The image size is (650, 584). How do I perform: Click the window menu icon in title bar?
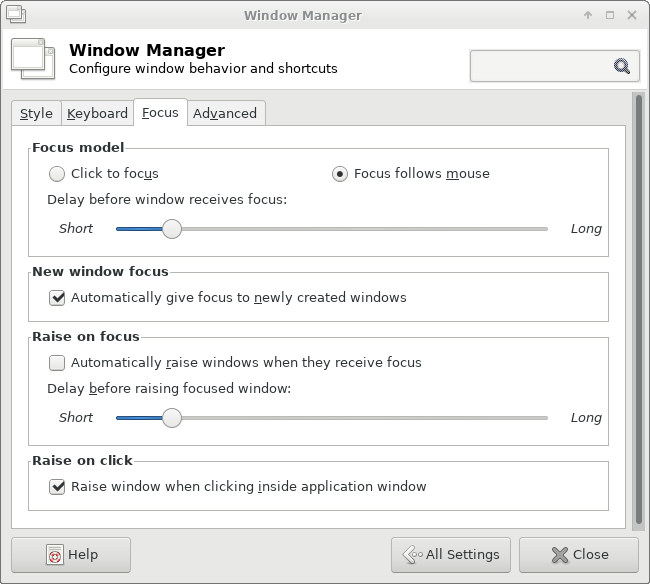(16, 15)
